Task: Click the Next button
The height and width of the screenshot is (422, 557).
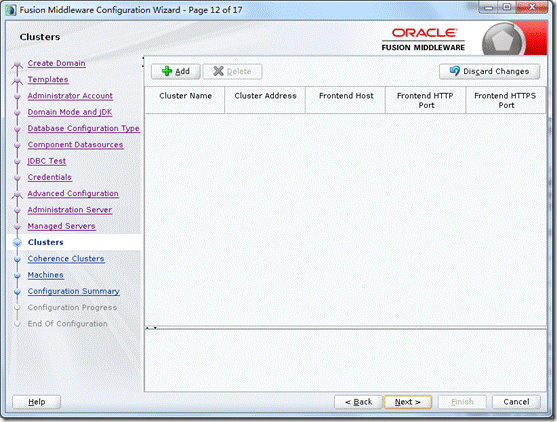Action: click(408, 402)
